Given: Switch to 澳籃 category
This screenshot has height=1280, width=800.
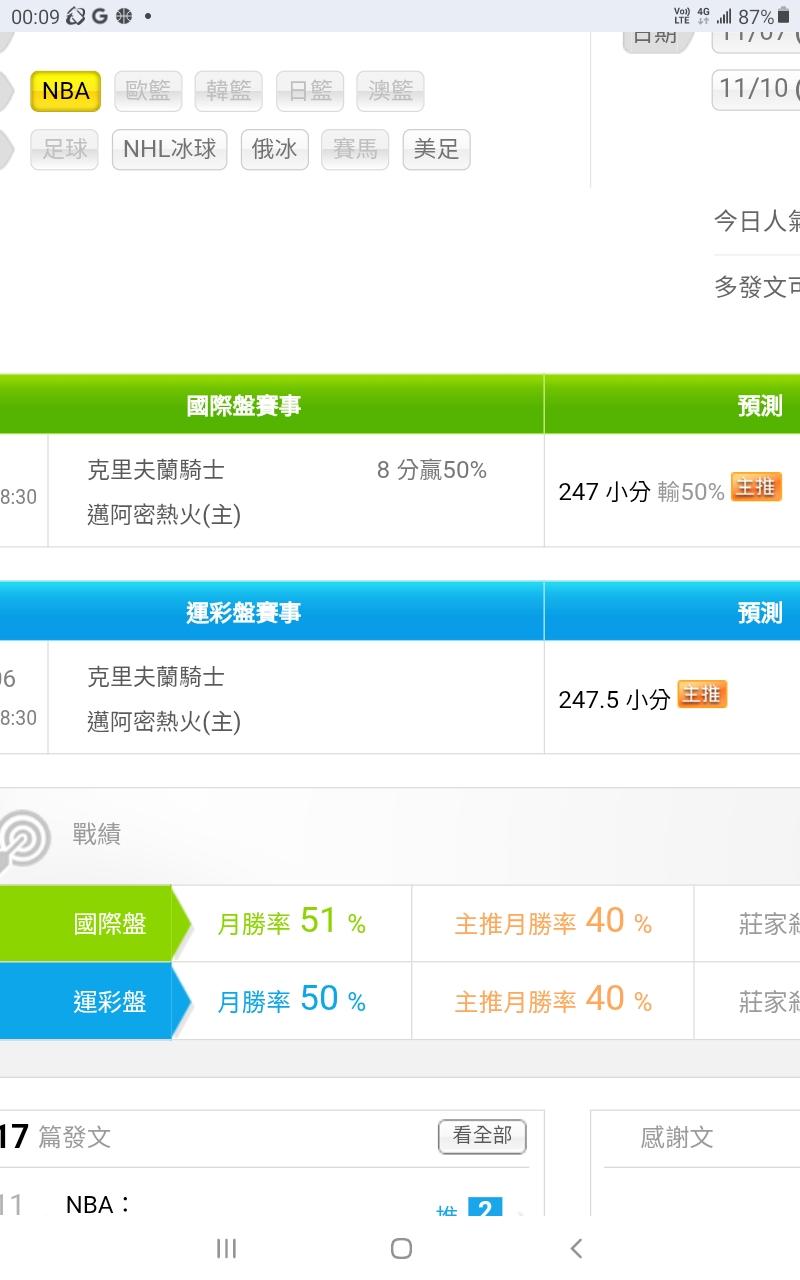Looking at the screenshot, I should pos(390,91).
